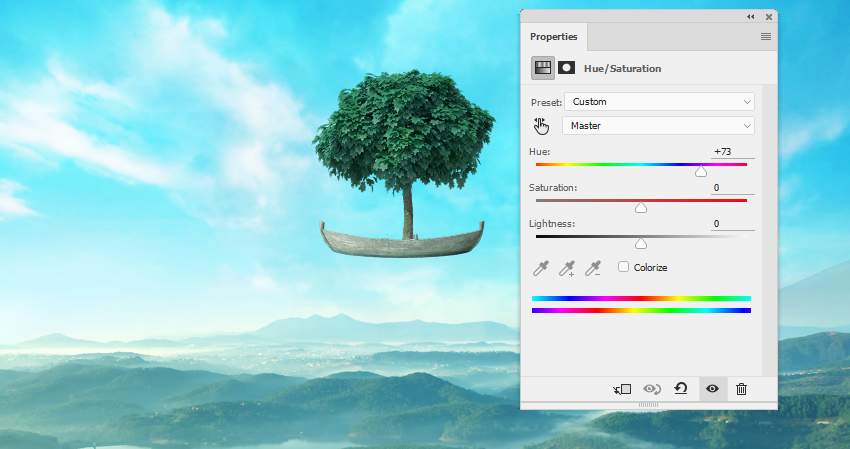Click the Hue value field +73
The width and height of the screenshot is (850, 449).
[x=732, y=152]
